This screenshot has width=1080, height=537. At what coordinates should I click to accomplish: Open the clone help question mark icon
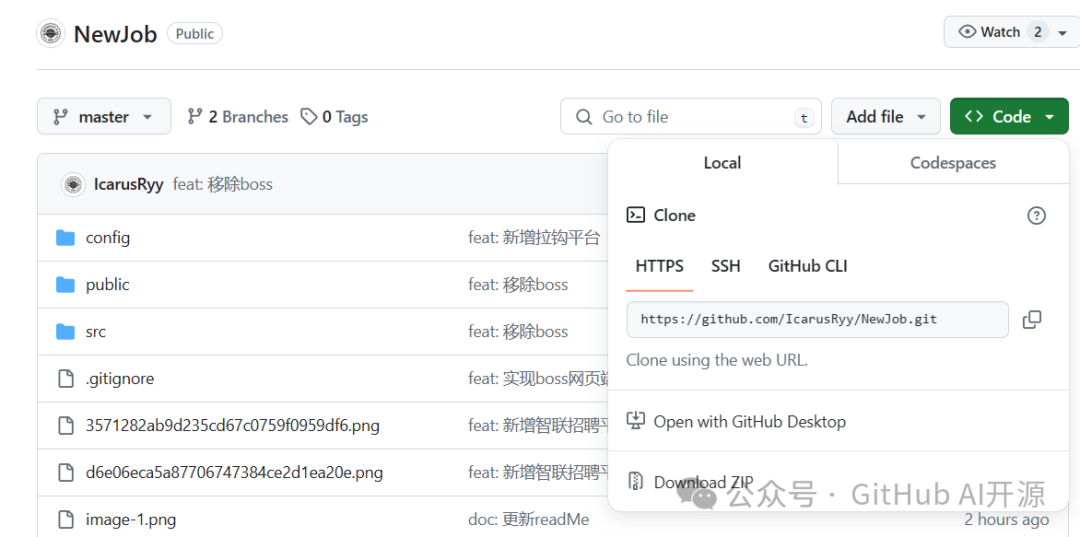pyautogui.click(x=1036, y=215)
